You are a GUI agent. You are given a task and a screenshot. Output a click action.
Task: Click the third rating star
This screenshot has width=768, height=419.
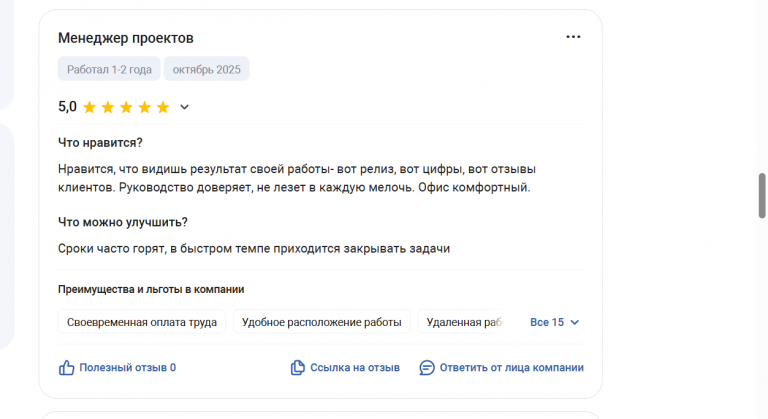pyautogui.click(x=126, y=107)
